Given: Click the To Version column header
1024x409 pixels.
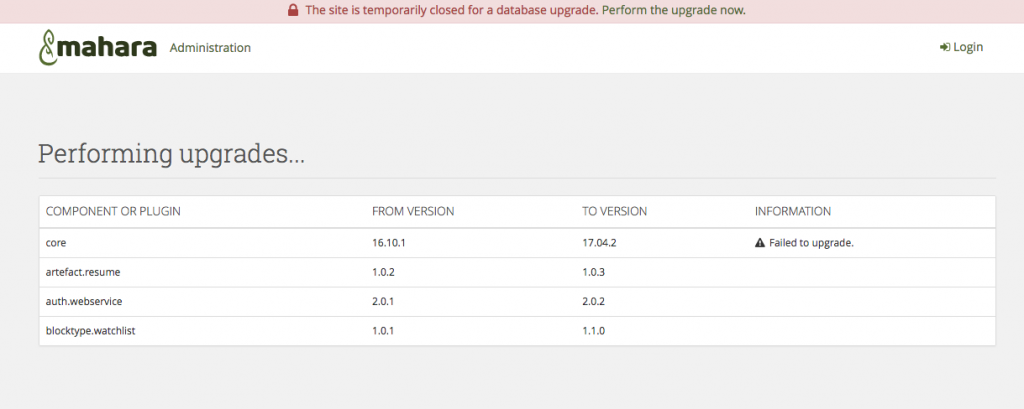Looking at the screenshot, I should click(615, 212).
